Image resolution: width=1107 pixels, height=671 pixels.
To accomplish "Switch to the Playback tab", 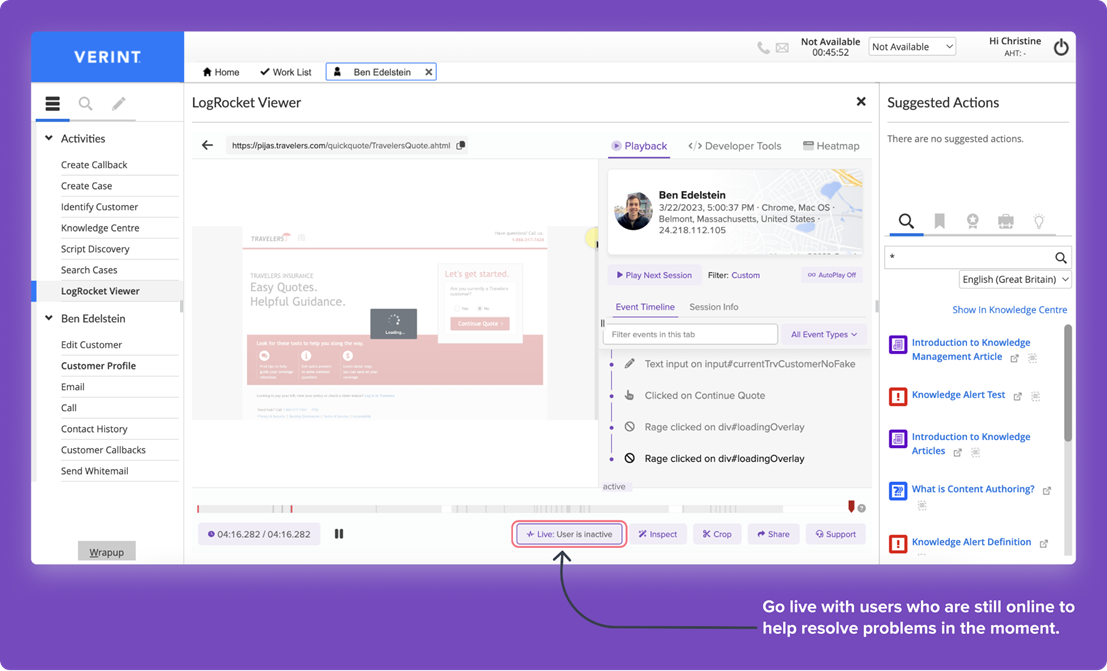I will (x=639, y=146).
